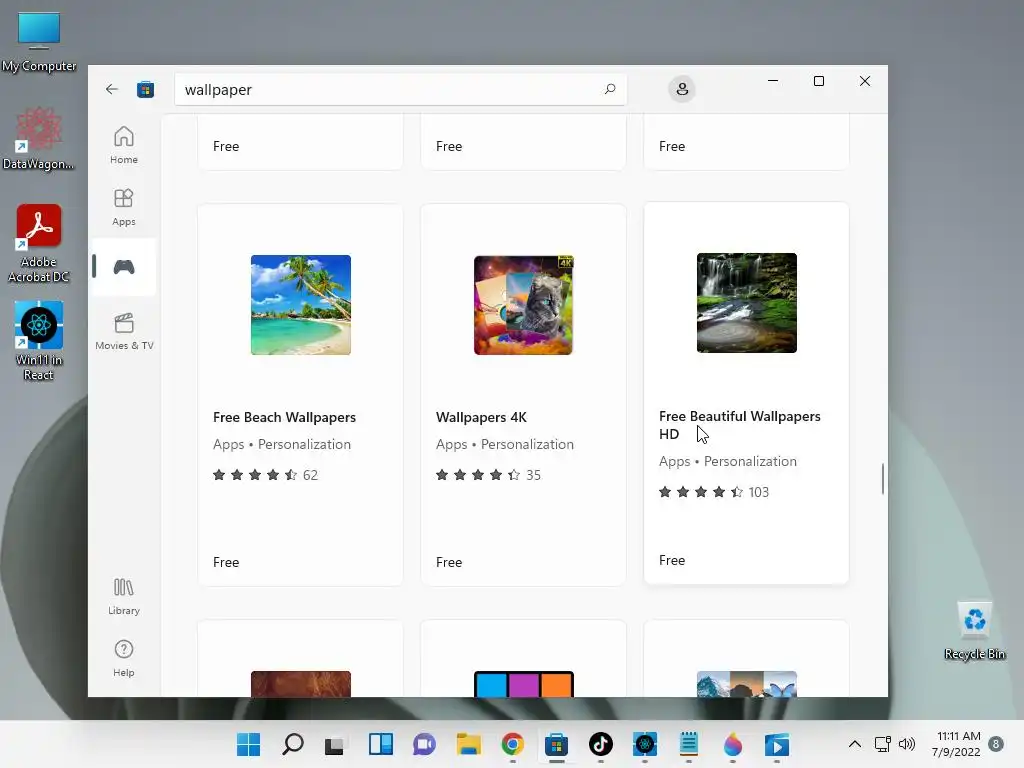Open the Apps section in sidebar
Screen dimensions: 1024x768
123,207
